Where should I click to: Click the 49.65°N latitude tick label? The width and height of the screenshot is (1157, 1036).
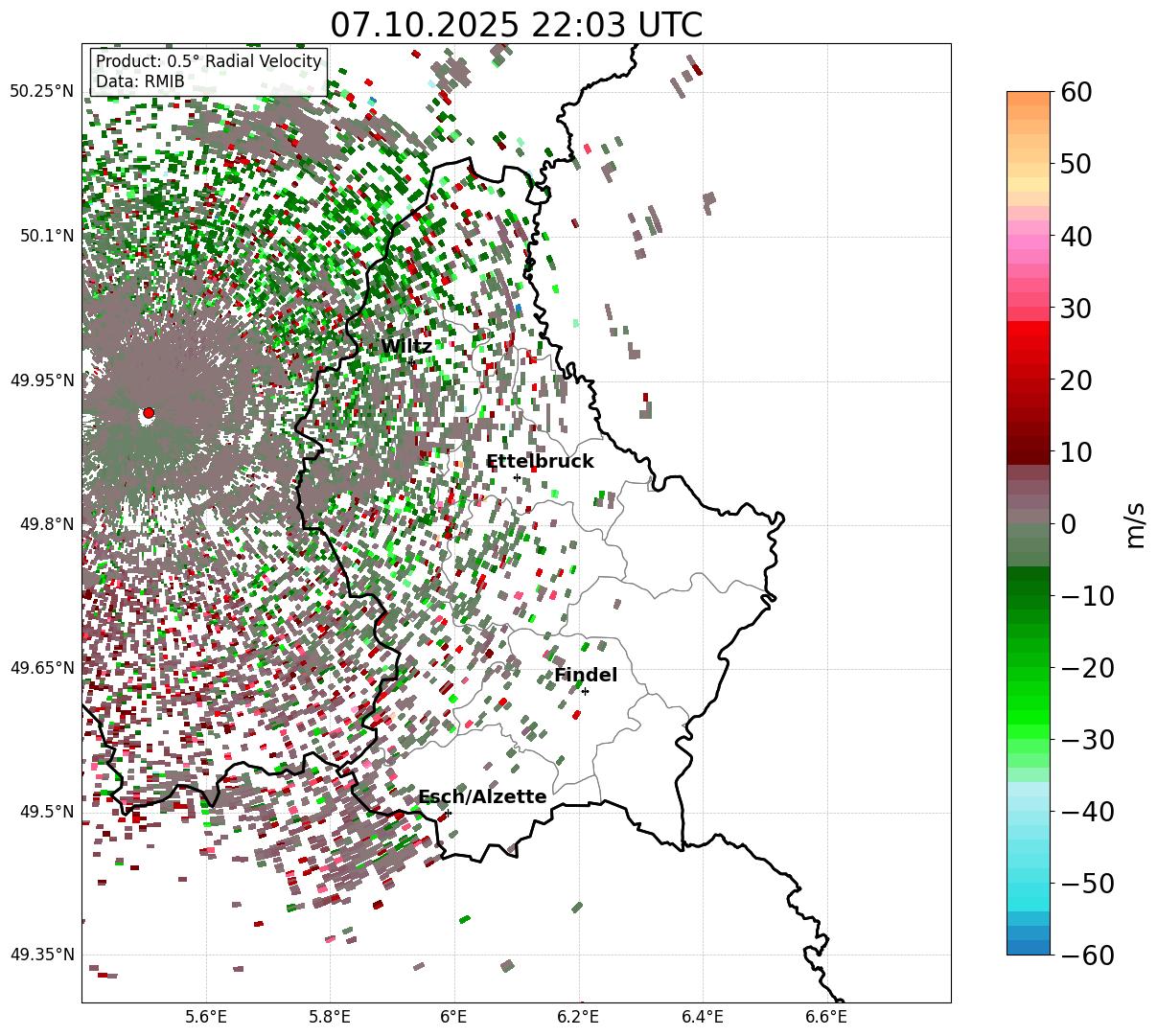click(x=41, y=668)
